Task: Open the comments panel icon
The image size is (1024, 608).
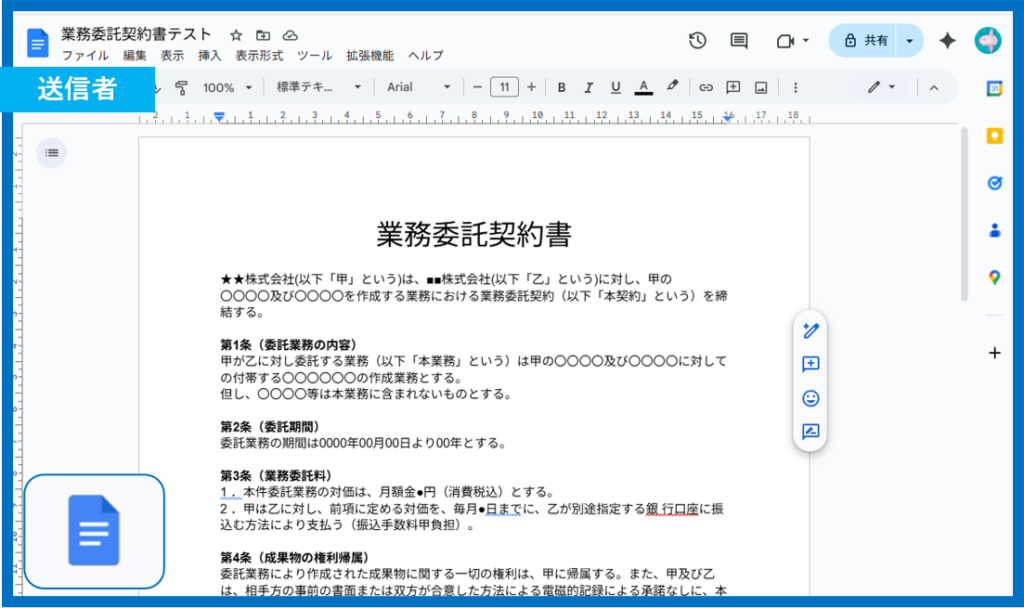Action: (739, 41)
